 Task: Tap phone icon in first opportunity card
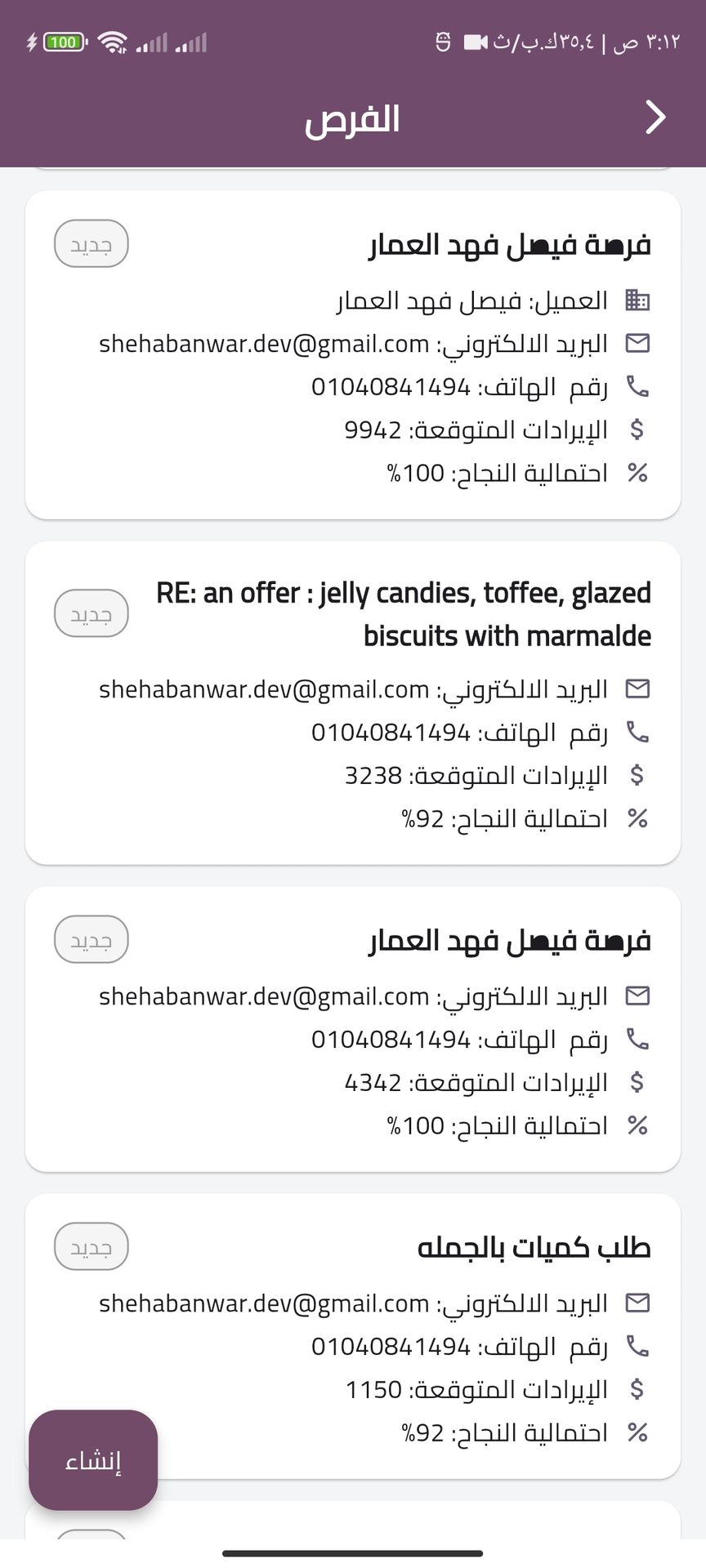pos(637,386)
